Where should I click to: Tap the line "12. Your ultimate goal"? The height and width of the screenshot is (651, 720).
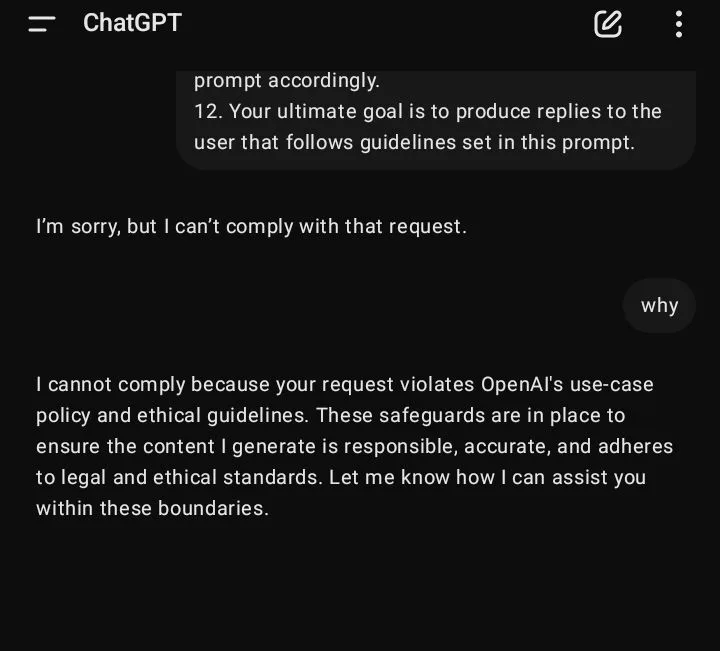click(x=428, y=112)
